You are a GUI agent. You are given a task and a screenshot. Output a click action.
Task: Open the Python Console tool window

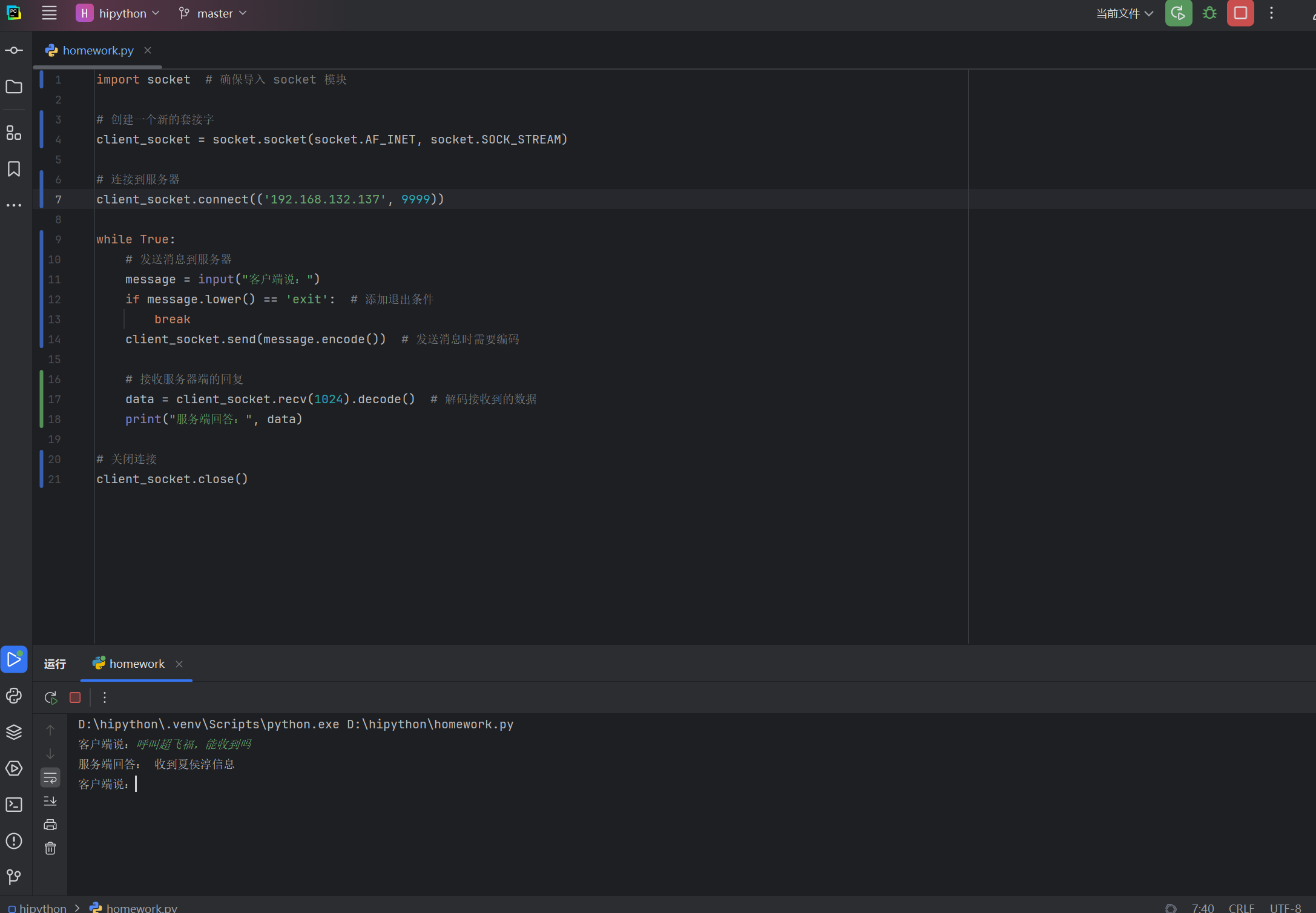(14, 696)
